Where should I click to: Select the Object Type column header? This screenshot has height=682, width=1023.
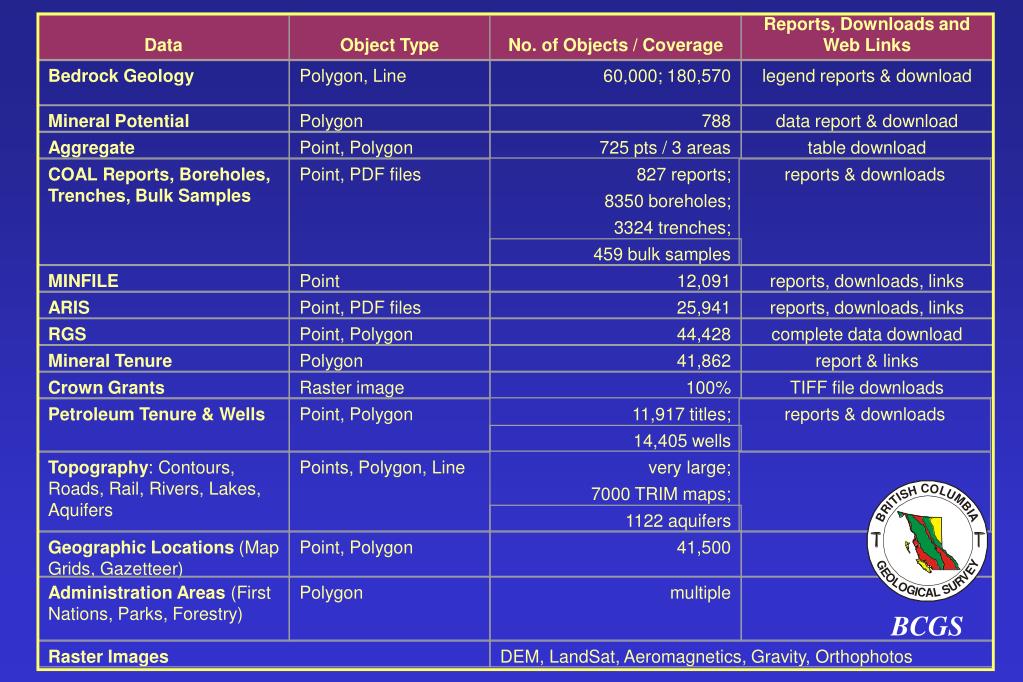(389, 45)
